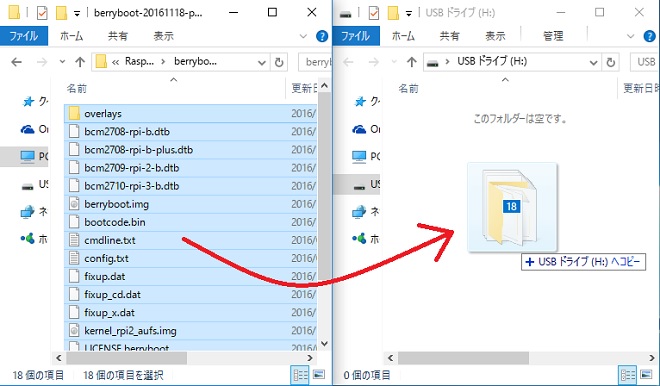
Task: Open Homegroup in berryboot sidebar
Action: coord(35,239)
